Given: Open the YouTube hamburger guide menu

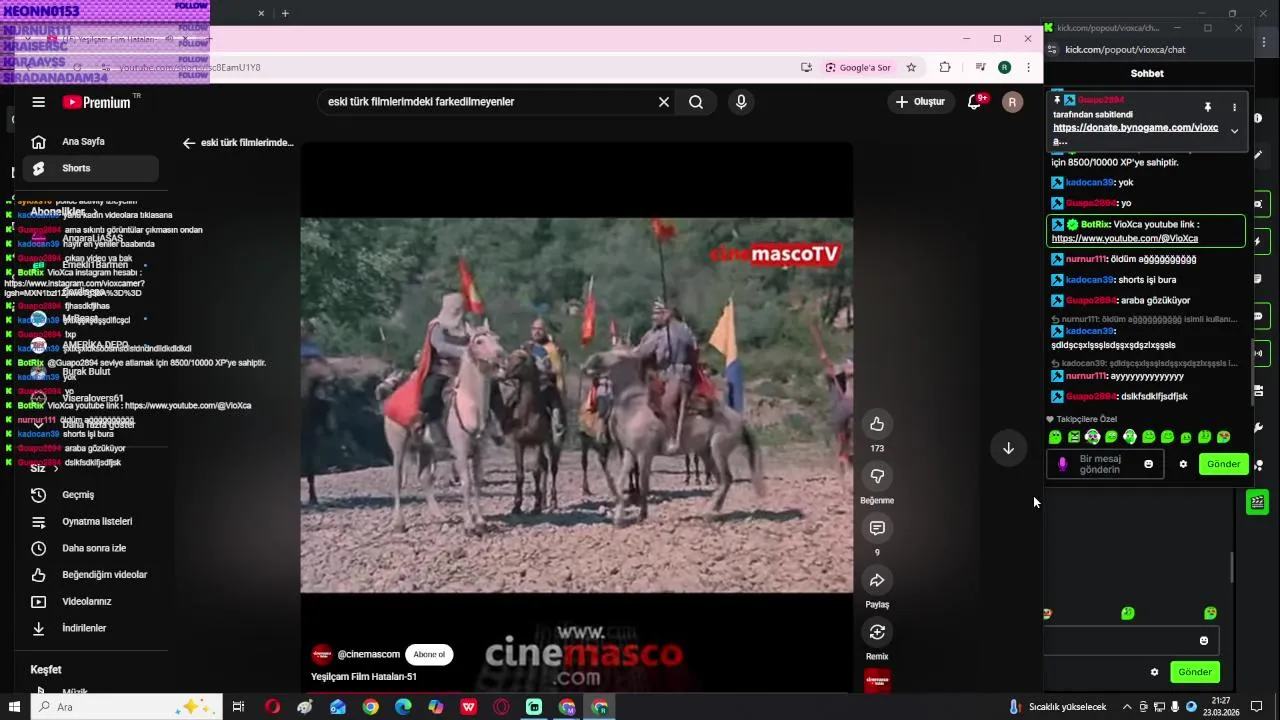Looking at the screenshot, I should (38, 102).
